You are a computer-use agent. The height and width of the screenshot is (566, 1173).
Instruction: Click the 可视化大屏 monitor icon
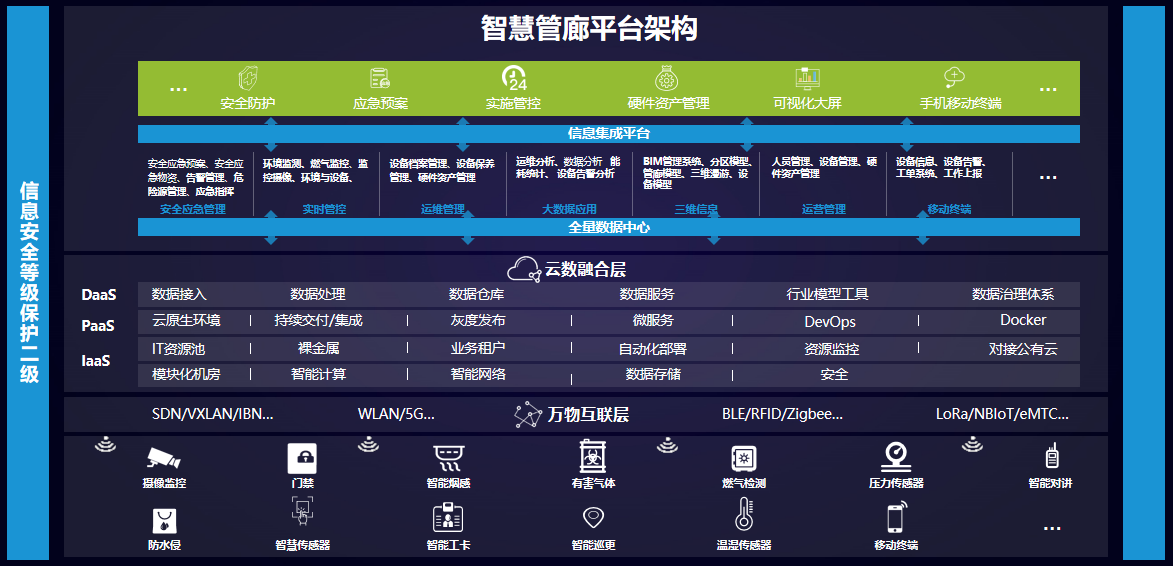[807, 79]
